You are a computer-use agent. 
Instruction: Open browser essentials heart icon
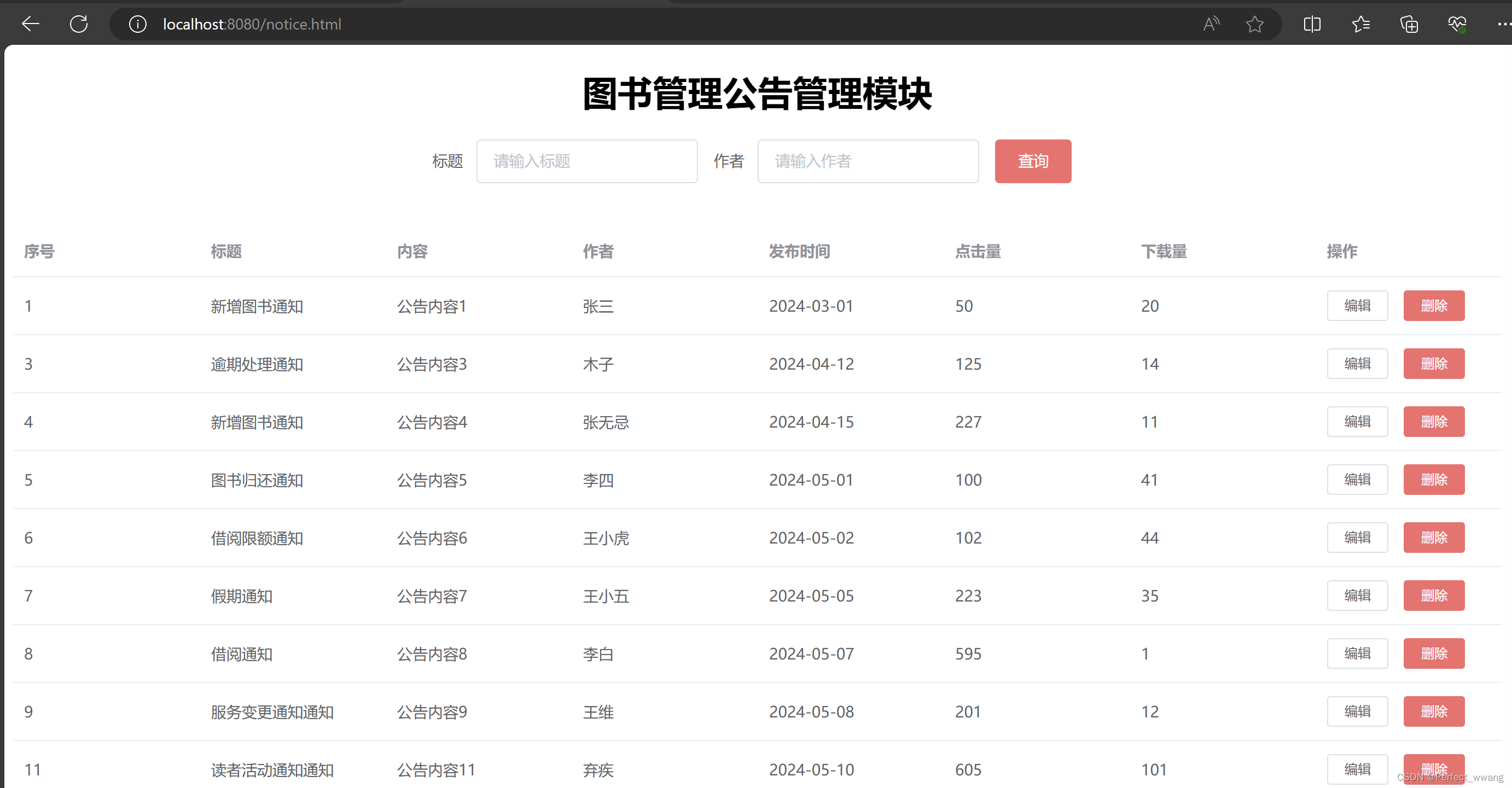point(1457,24)
